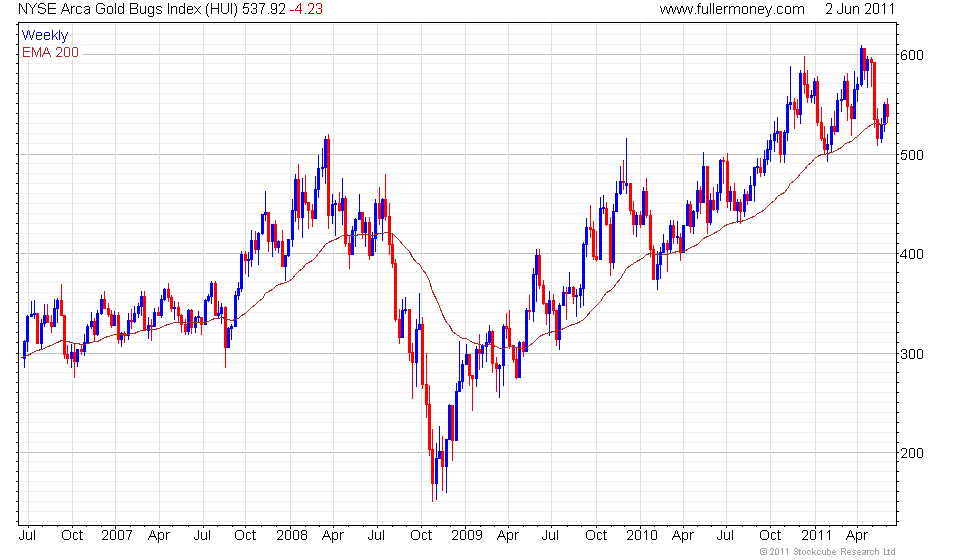Image resolution: width=980 pixels, height=560 pixels.
Task: Click the "Oct" label just before 2011
Action: 770,536
